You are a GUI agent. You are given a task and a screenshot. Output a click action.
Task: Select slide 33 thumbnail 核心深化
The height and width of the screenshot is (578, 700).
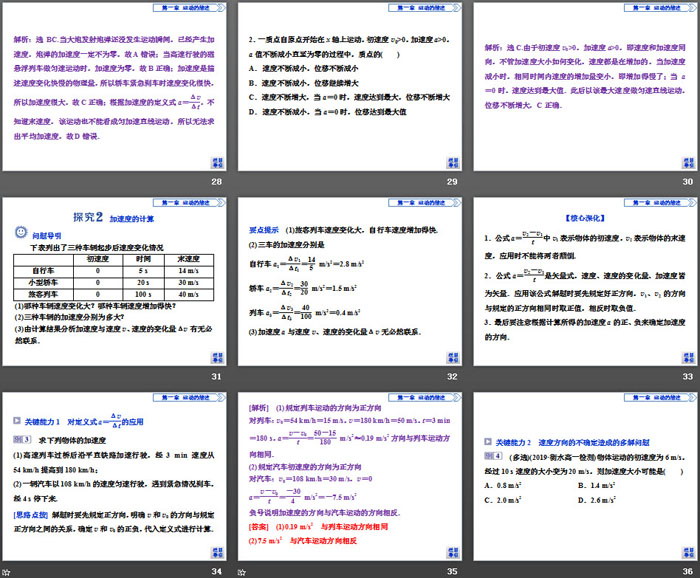[x=586, y=282]
